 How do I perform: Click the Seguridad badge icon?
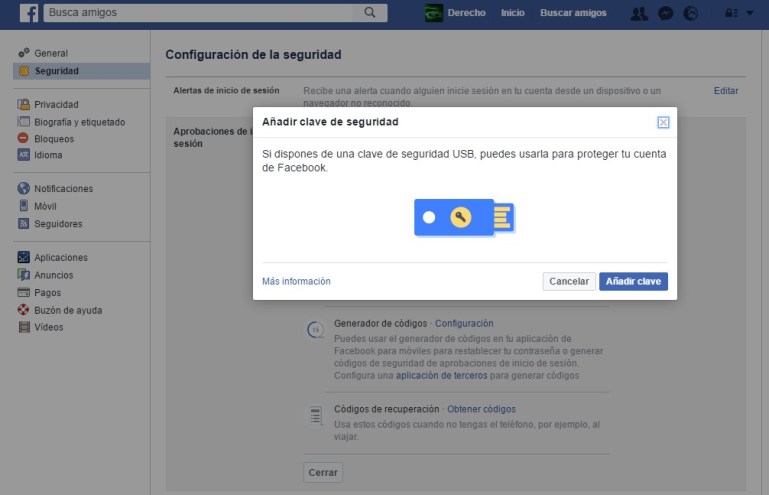[x=24, y=71]
